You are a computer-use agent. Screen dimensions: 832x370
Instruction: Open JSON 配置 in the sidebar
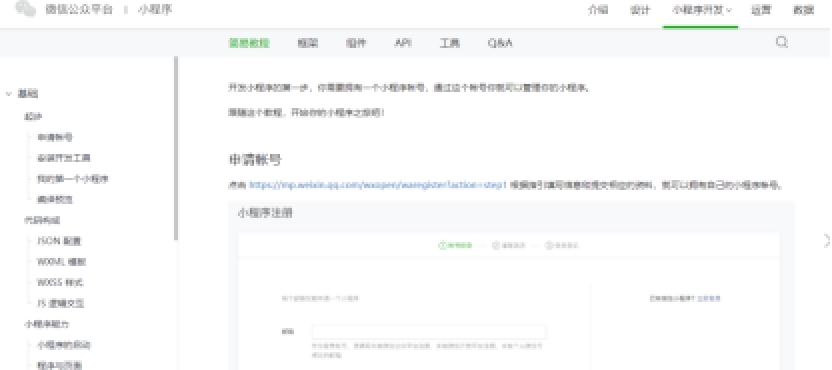pos(58,241)
